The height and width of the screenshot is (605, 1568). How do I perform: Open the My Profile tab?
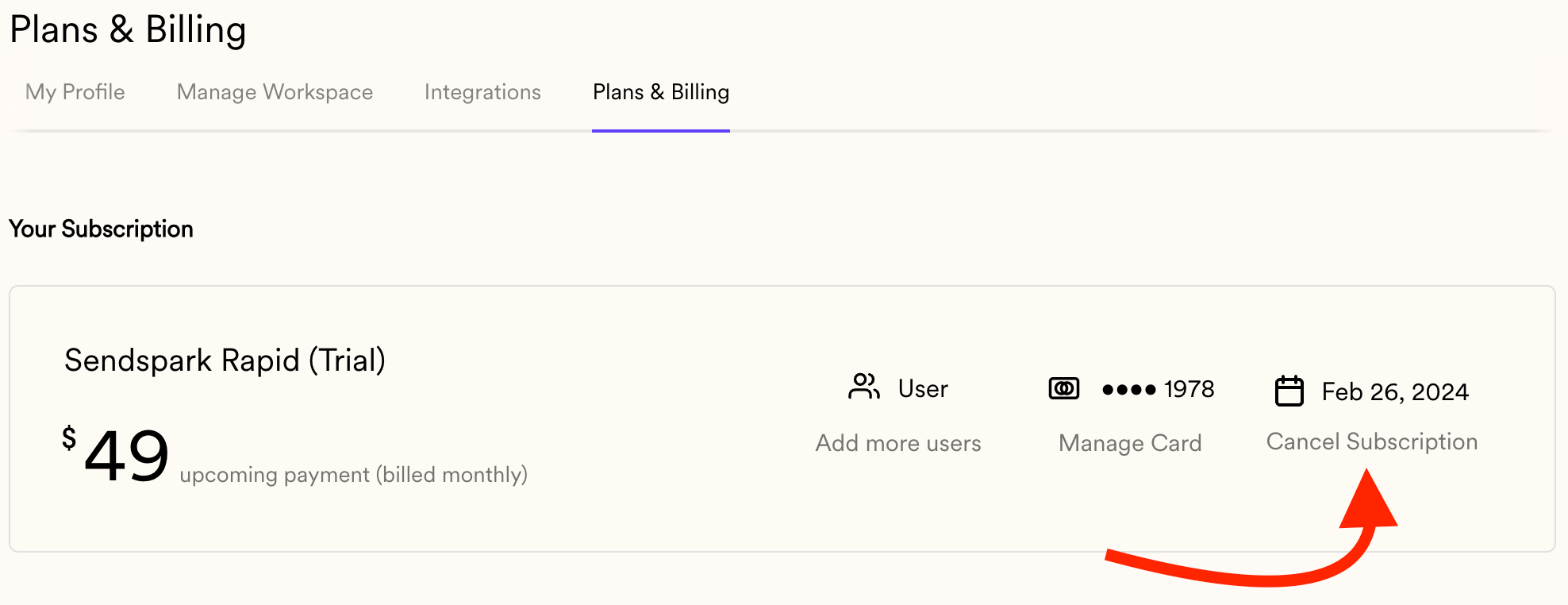(75, 92)
